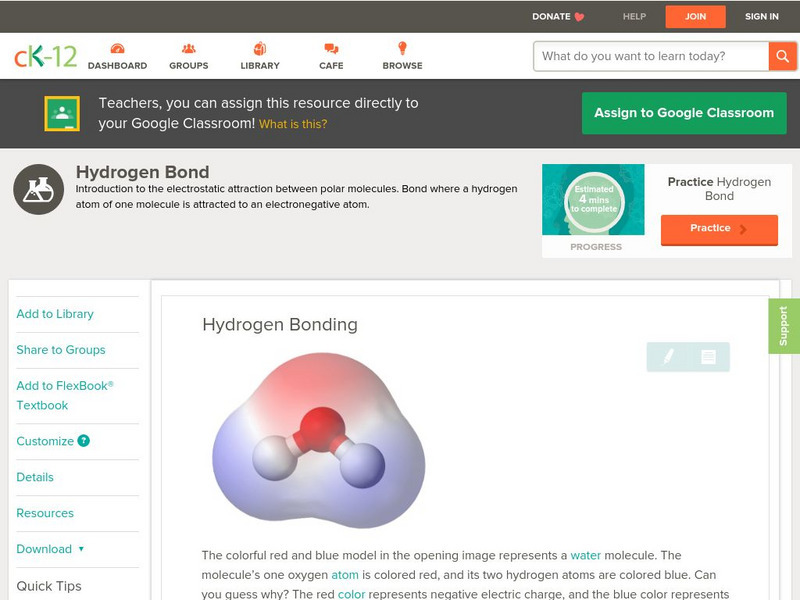Open the 'color' hyperlink in the paragraph

(x=352, y=594)
